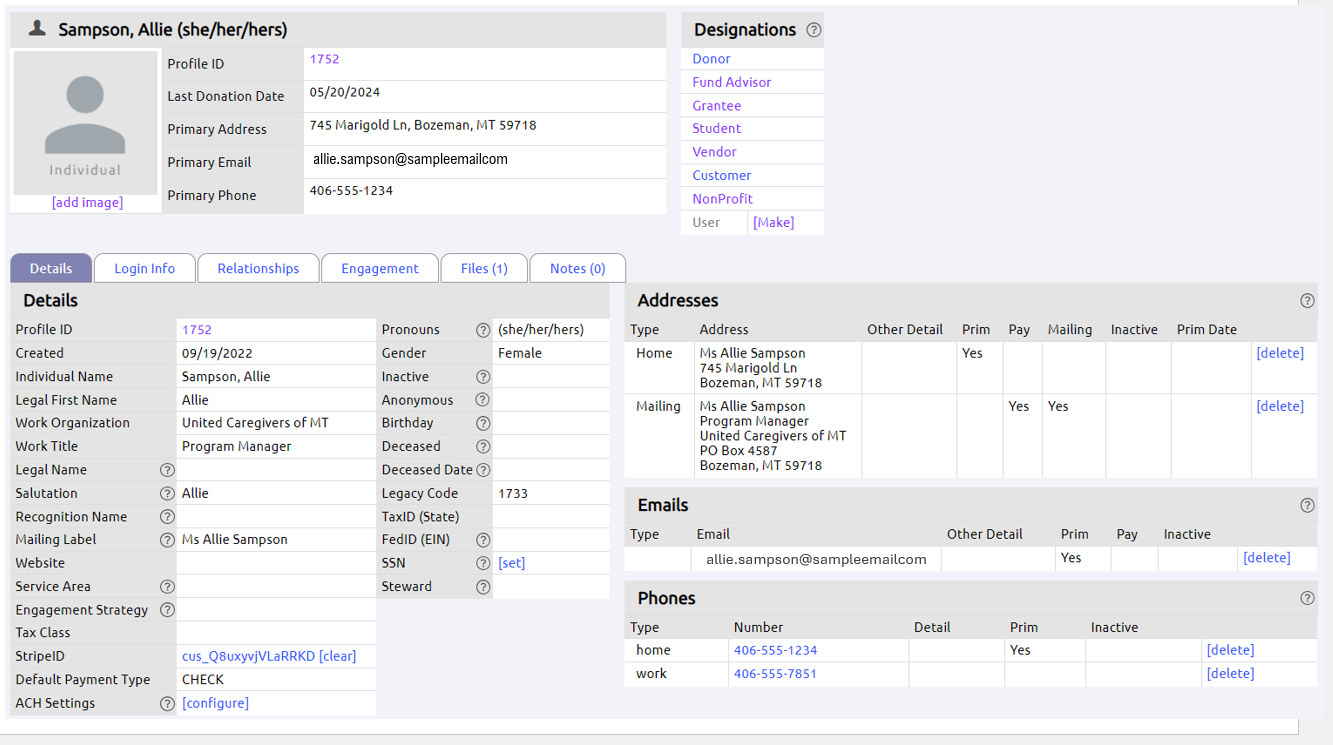Open the Pronouns field help icon

point(483,330)
